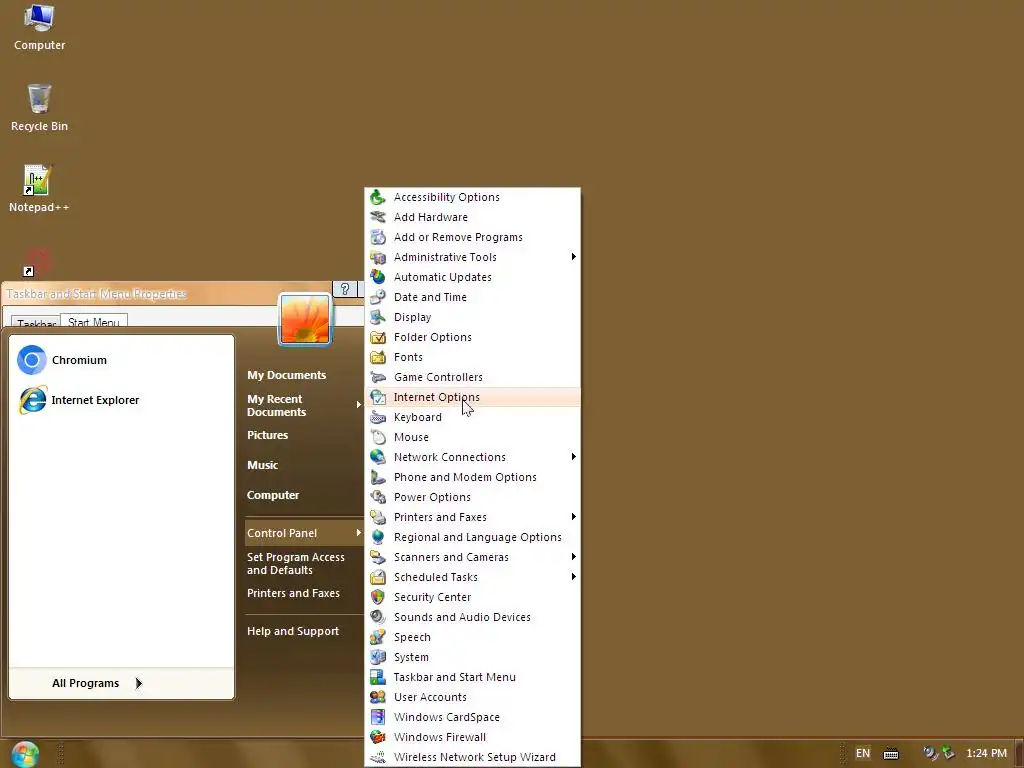
Task: Expand the Printers and Faxes submenu arrow in Control Panel list
Action: tap(573, 517)
